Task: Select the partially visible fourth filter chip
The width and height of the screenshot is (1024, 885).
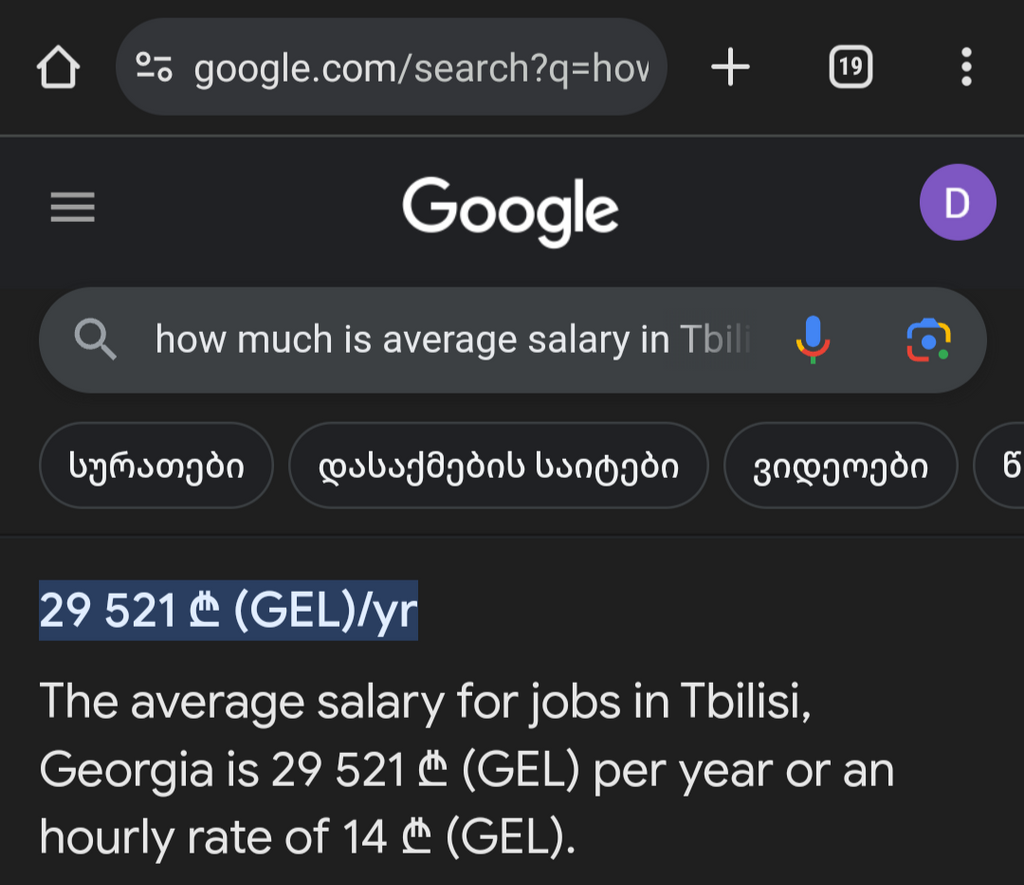Action: (999, 466)
